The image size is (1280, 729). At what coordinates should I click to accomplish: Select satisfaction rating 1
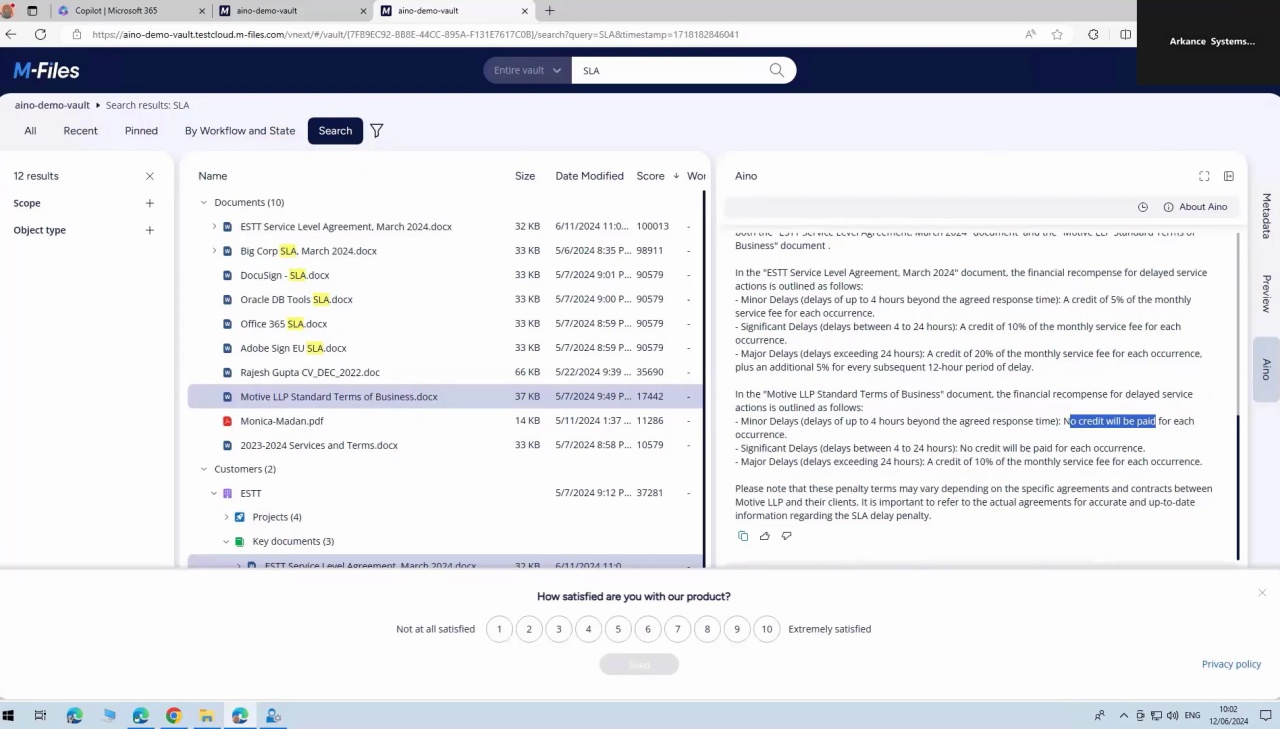(499, 629)
